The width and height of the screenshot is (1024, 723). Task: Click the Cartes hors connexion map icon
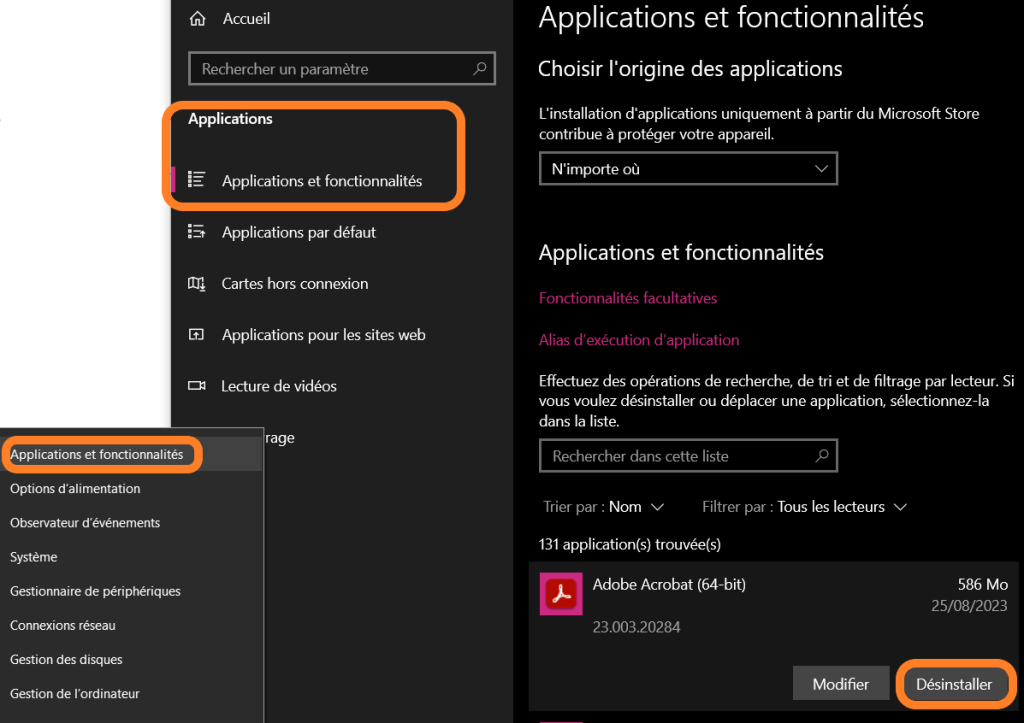pyautogui.click(x=197, y=284)
